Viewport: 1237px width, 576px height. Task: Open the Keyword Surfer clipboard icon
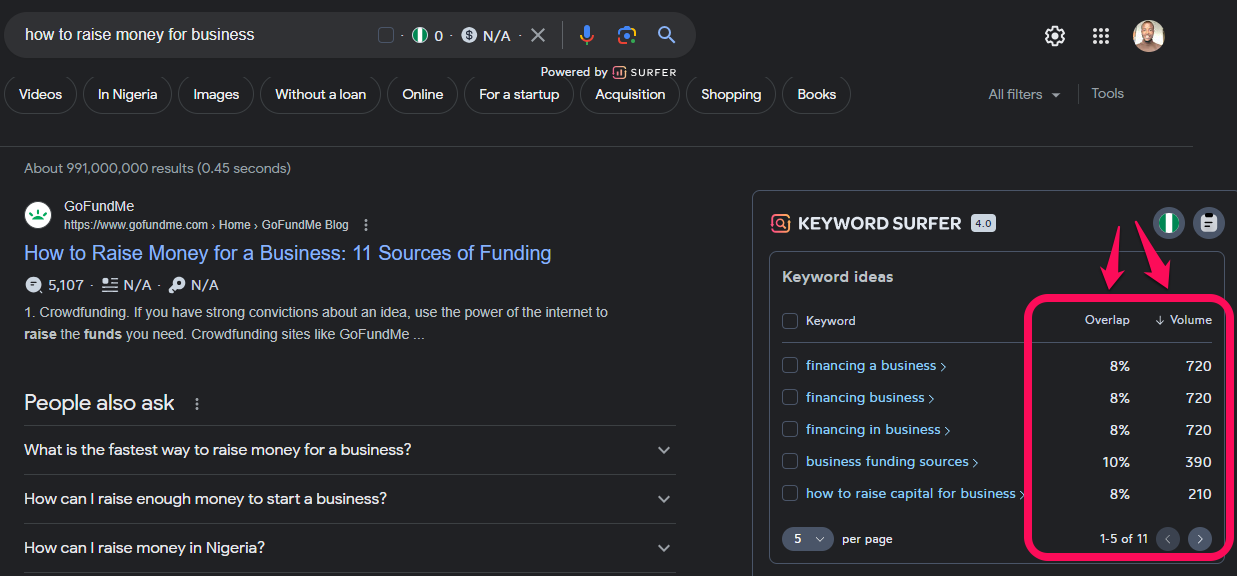[1208, 223]
